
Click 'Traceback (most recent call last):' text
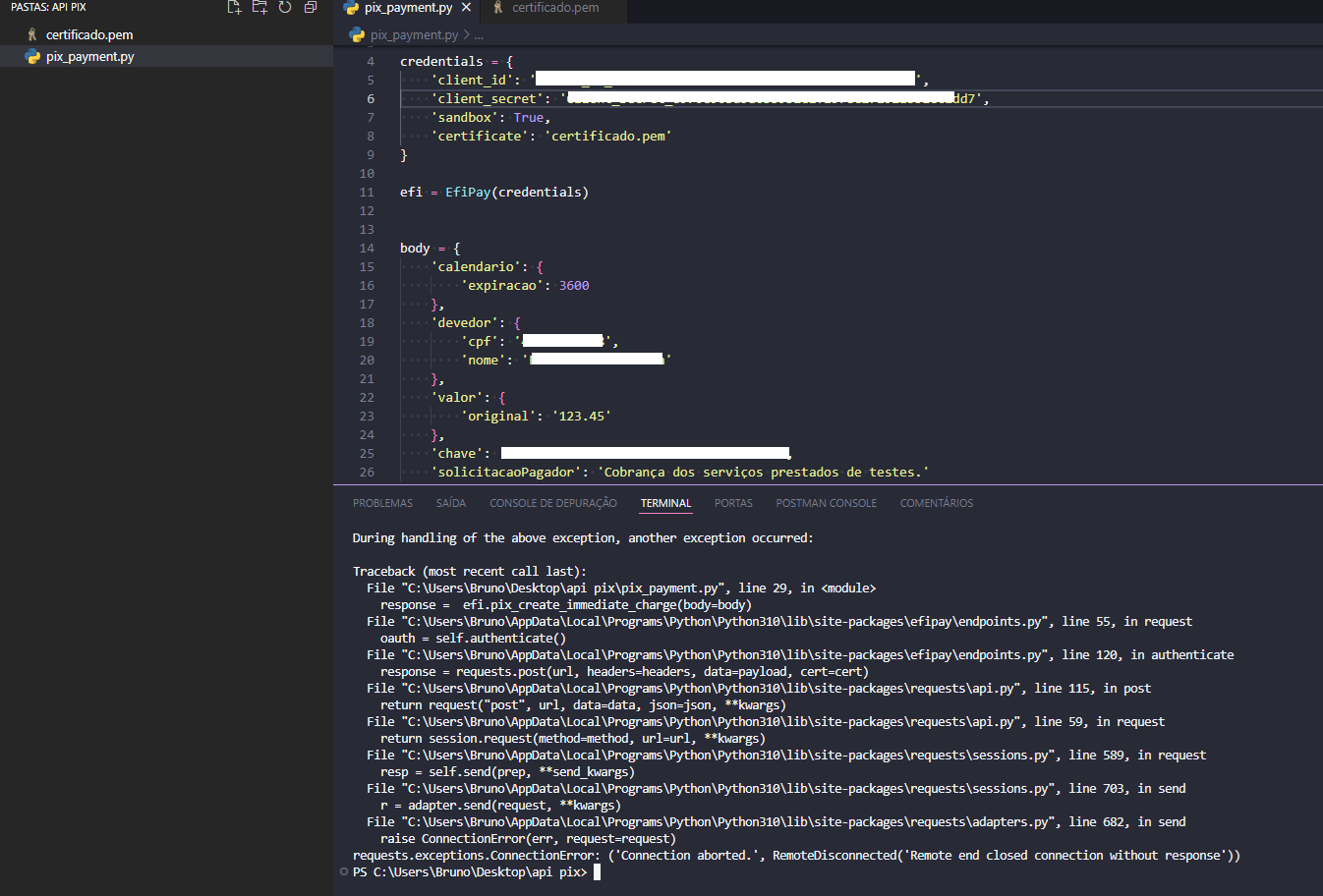click(470, 572)
